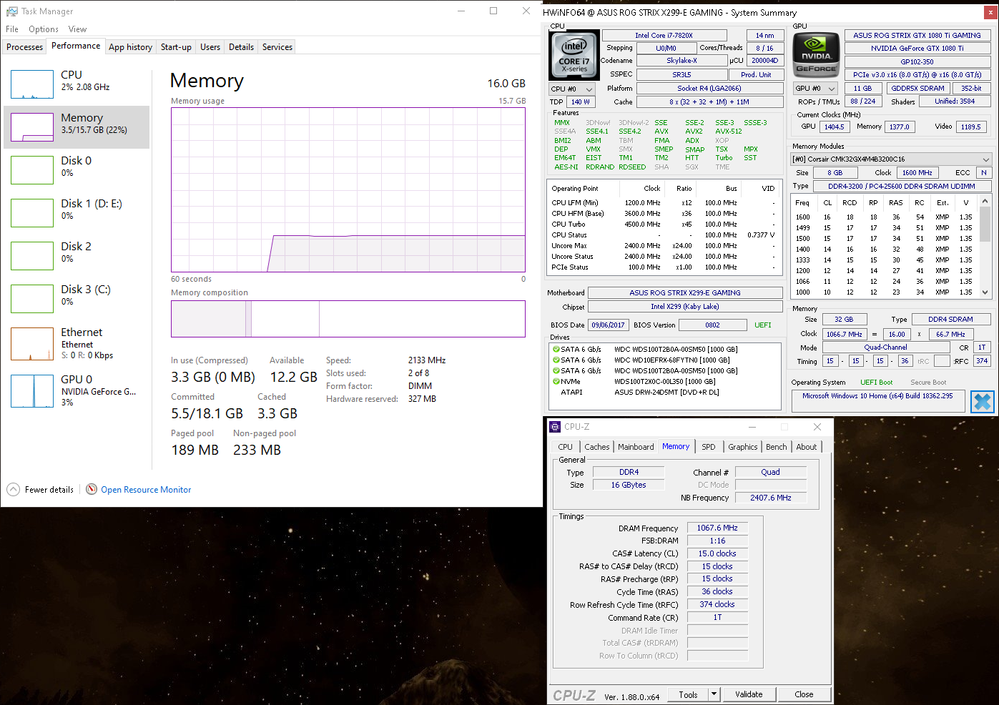The width and height of the screenshot is (999, 705).
Task: Click the ASUS ROG STRIX GTX 1080 Ti field
Action: click(x=917, y=36)
